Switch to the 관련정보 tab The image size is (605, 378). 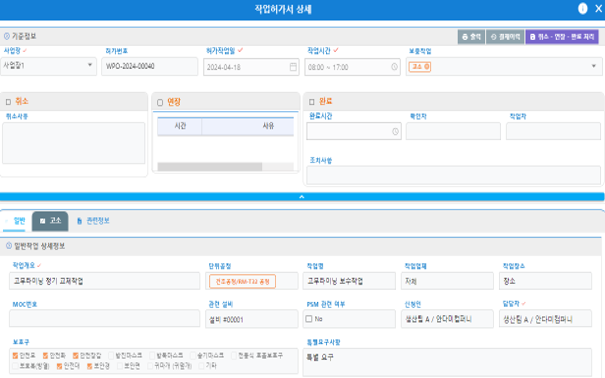[x=93, y=221]
